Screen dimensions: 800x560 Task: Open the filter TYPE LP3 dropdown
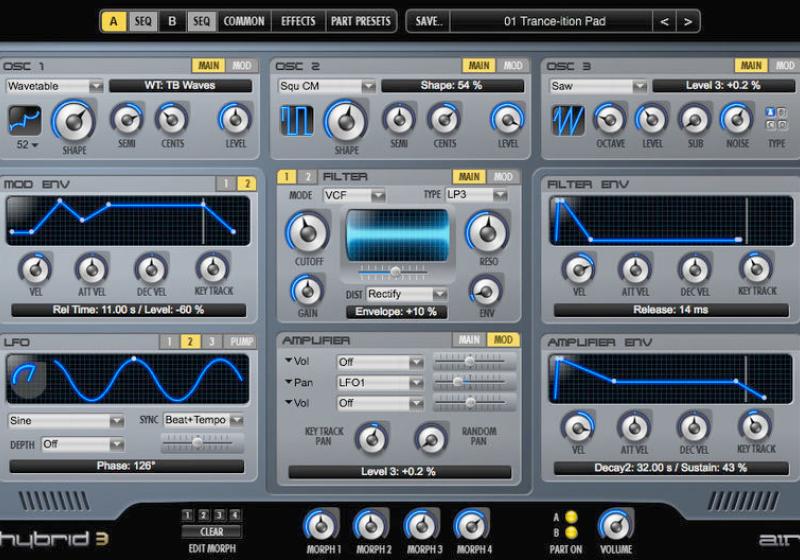pos(476,194)
